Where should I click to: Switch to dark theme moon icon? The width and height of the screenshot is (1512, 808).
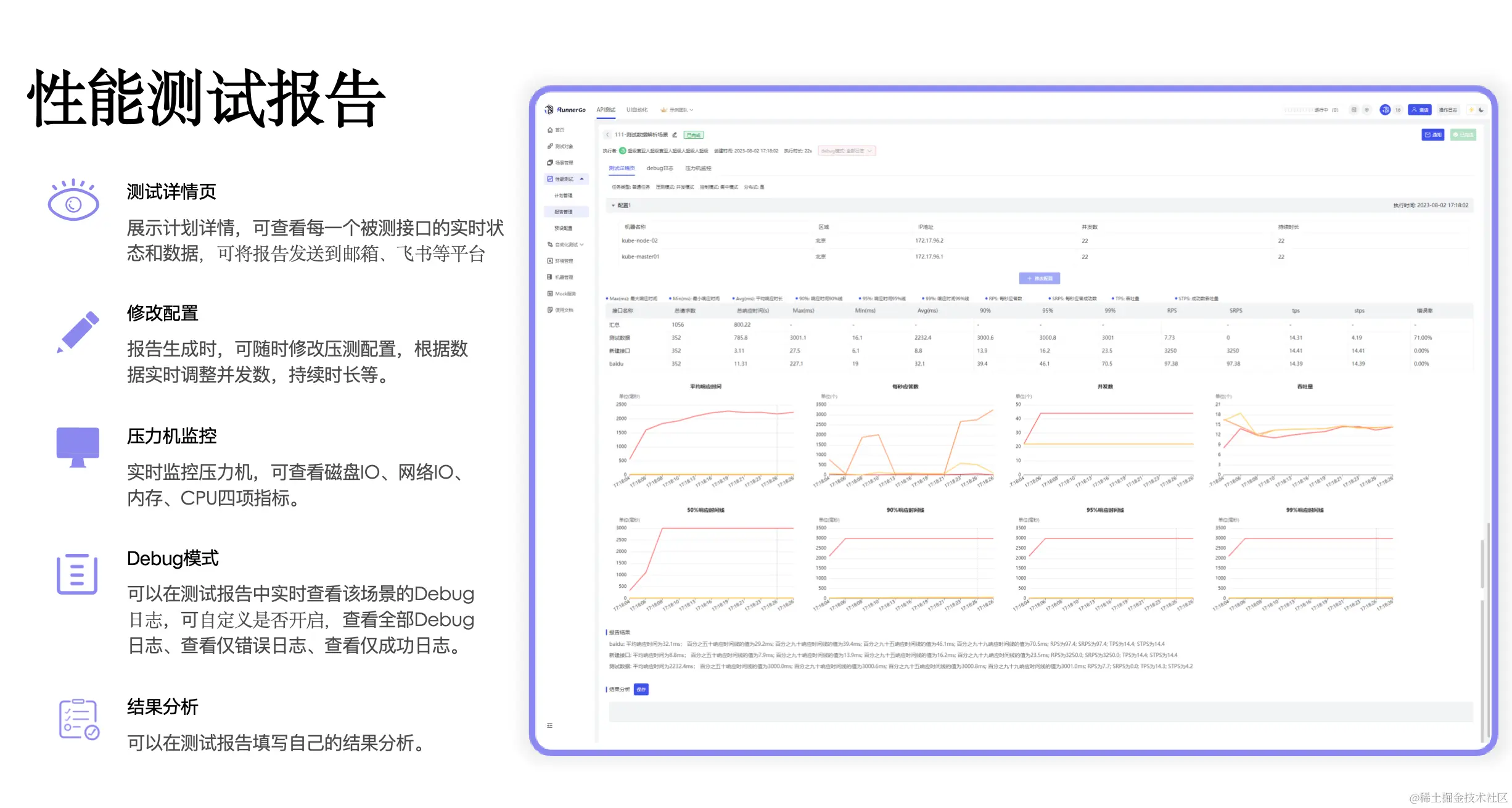click(x=1481, y=110)
